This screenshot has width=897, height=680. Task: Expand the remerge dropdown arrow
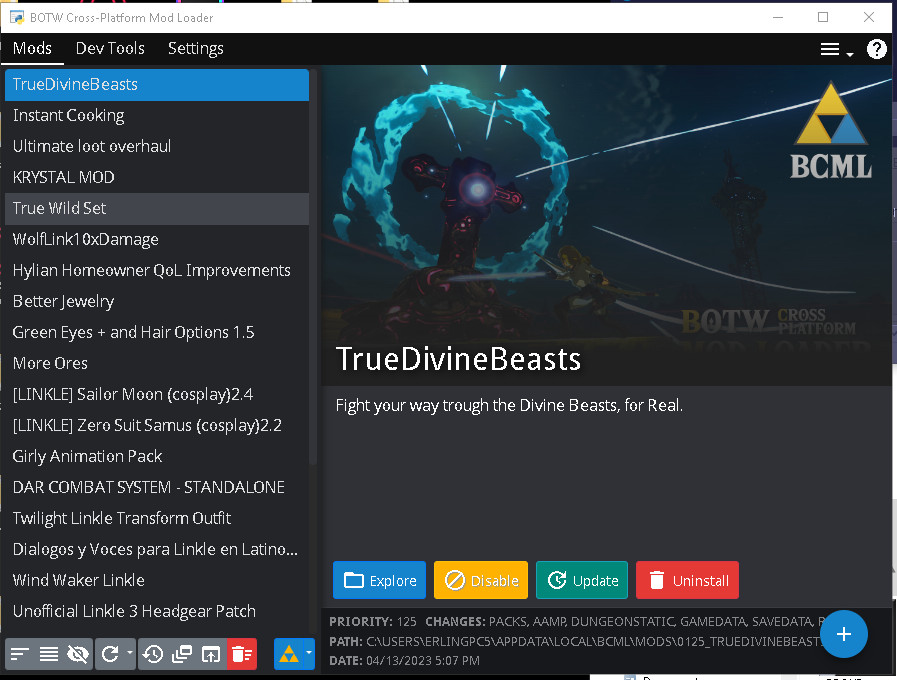(x=129, y=654)
